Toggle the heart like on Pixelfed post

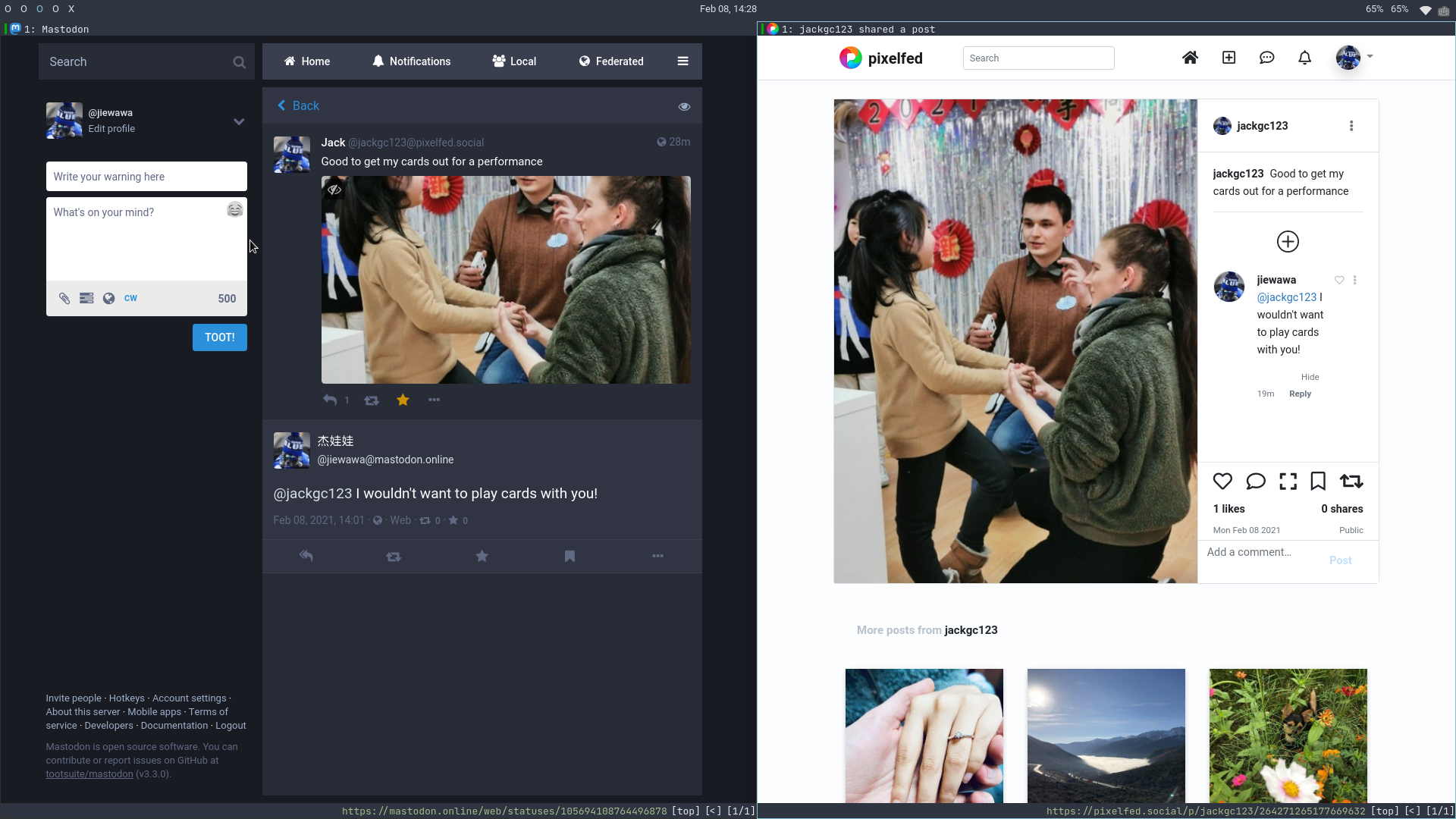point(1222,481)
